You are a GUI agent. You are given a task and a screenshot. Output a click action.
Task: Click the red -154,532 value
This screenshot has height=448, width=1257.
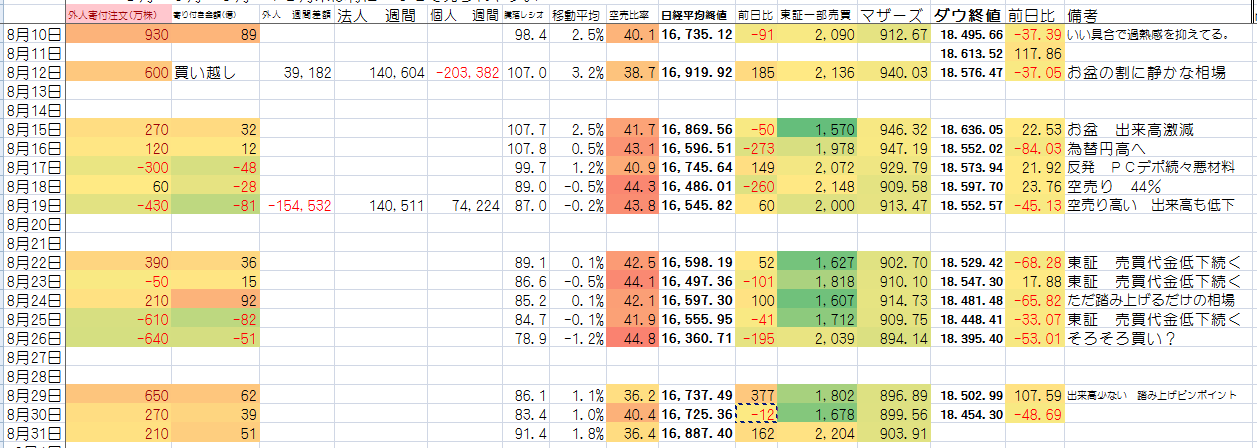298,206
